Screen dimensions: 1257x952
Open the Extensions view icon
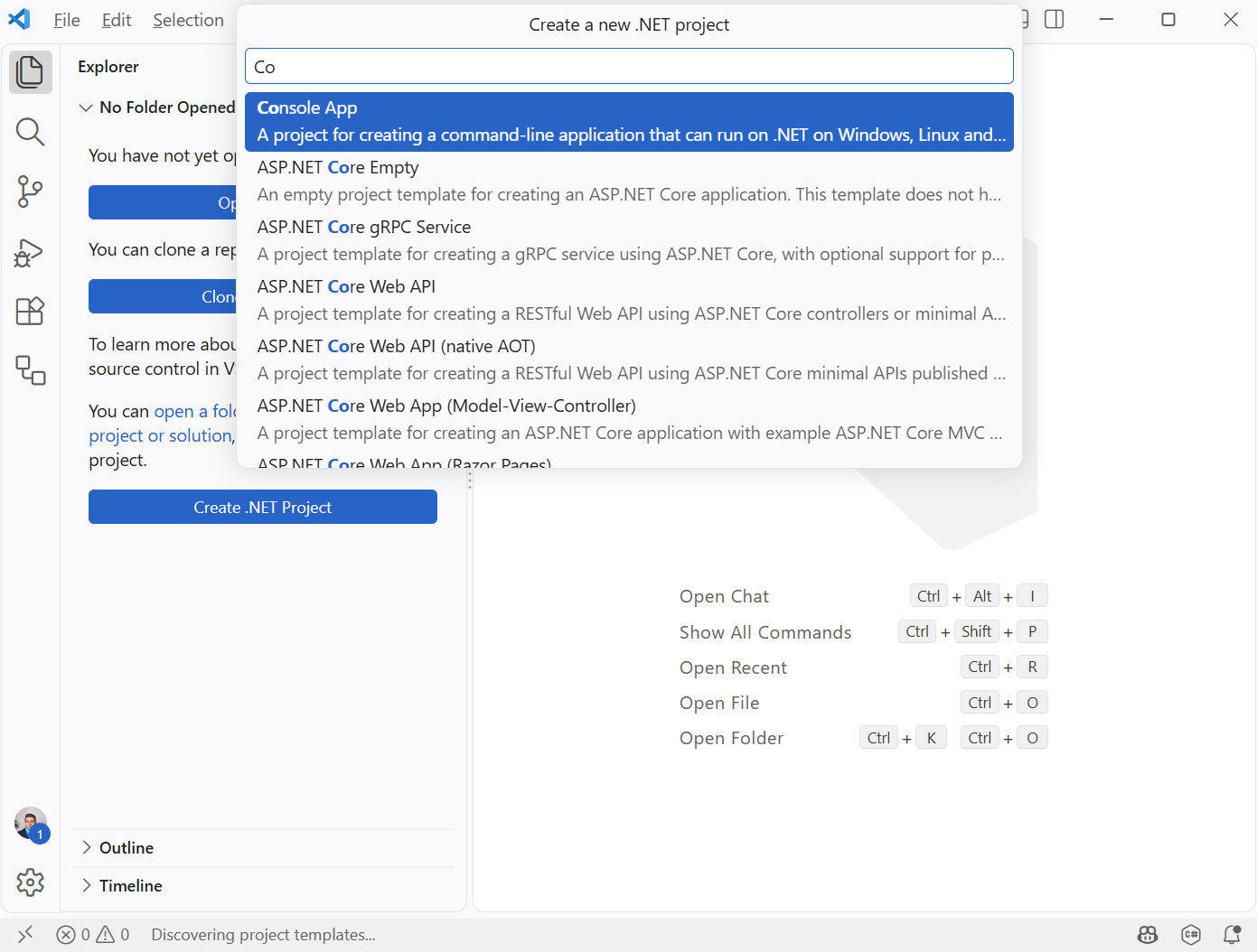(30, 312)
